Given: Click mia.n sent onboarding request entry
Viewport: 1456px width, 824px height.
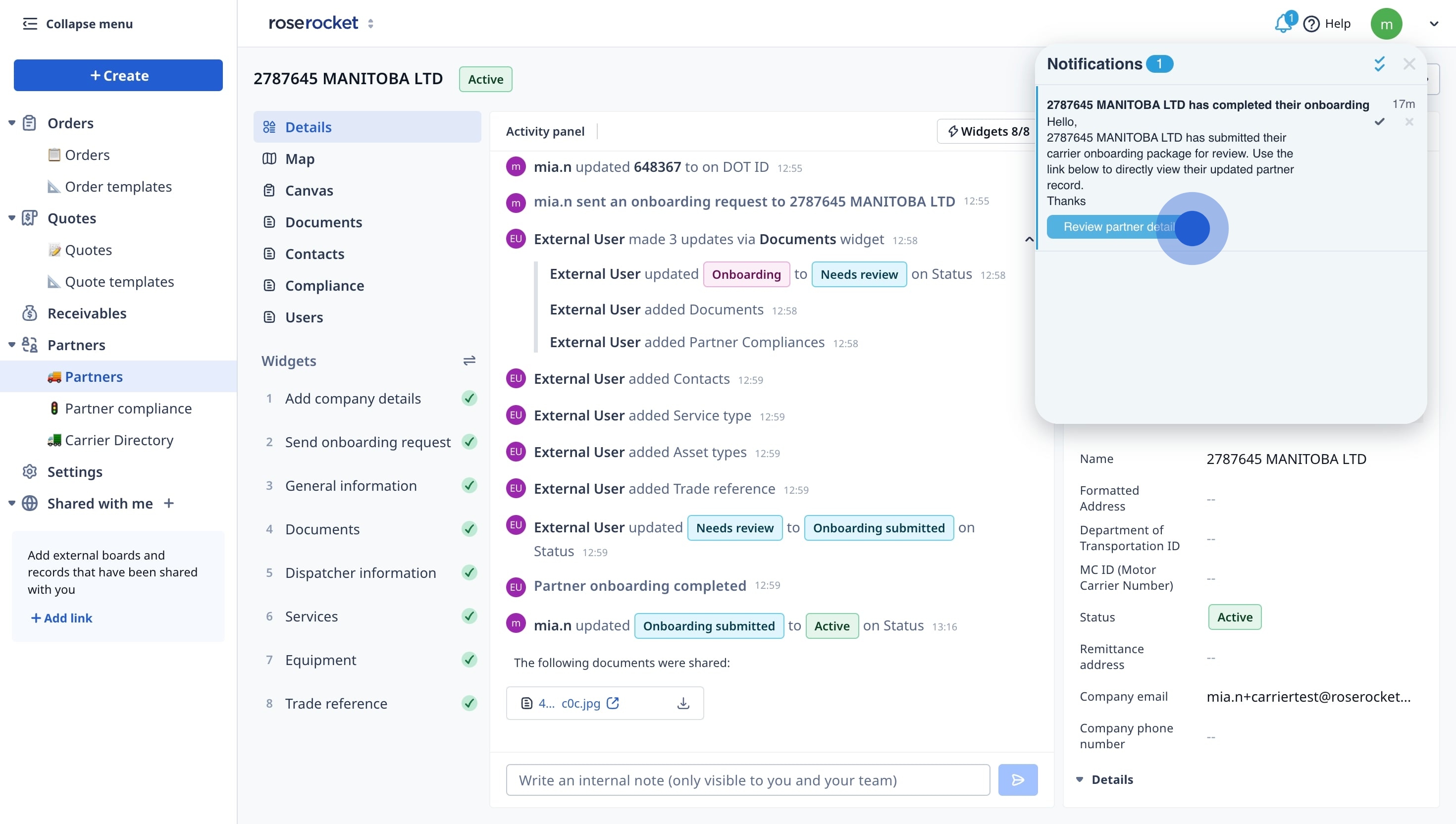Looking at the screenshot, I should (744, 202).
